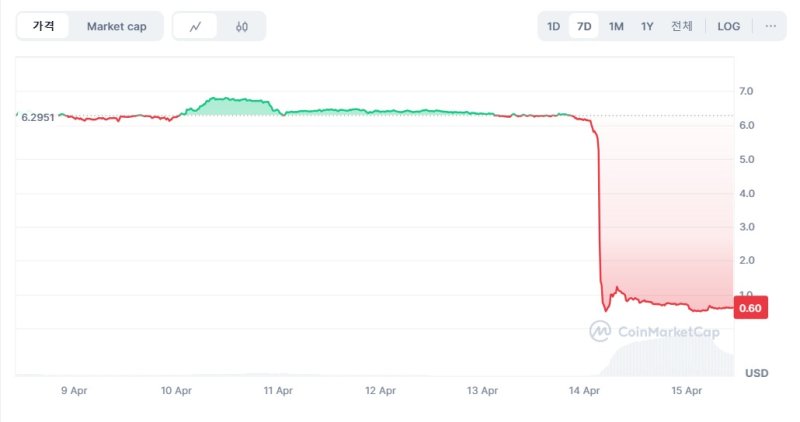Image resolution: width=800 pixels, height=422 pixels.
Task: Set time range to 1Y
Action: (x=647, y=26)
